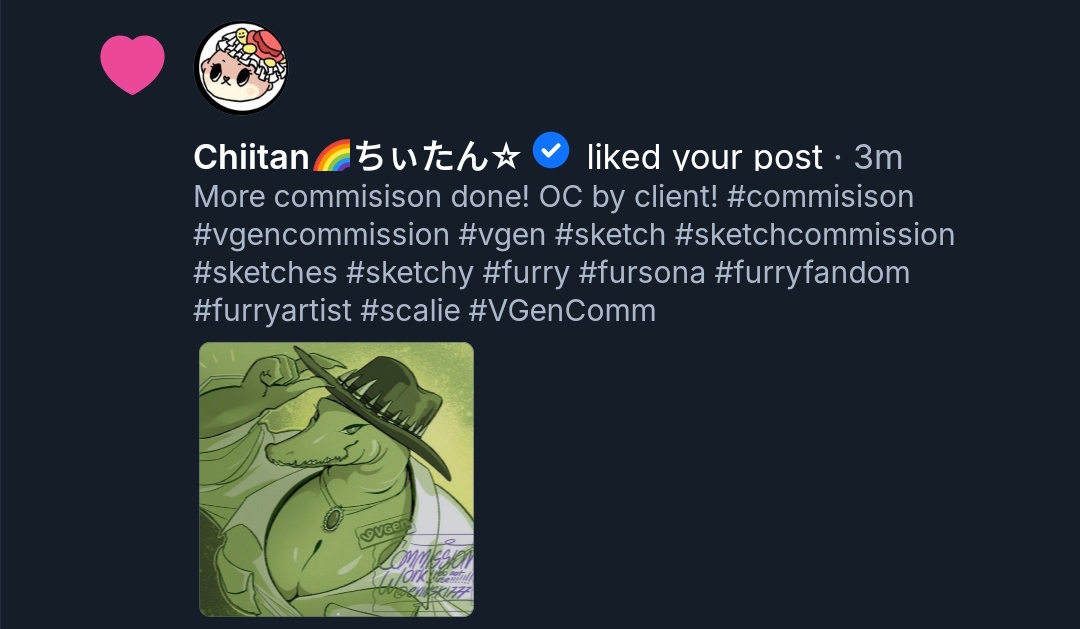Screen dimensions: 1080x629
Task: Open the #vgencommission hashtag
Action: coord(321,234)
